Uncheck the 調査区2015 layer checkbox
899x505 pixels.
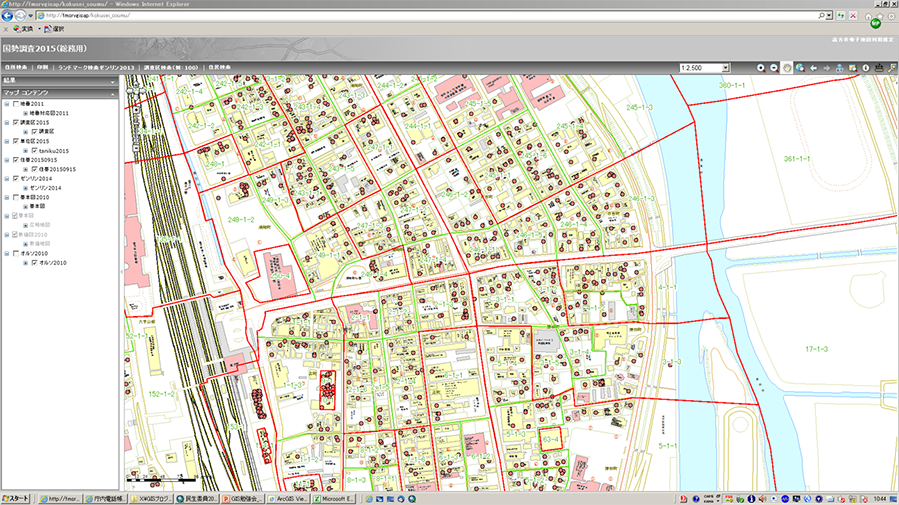click(14, 122)
